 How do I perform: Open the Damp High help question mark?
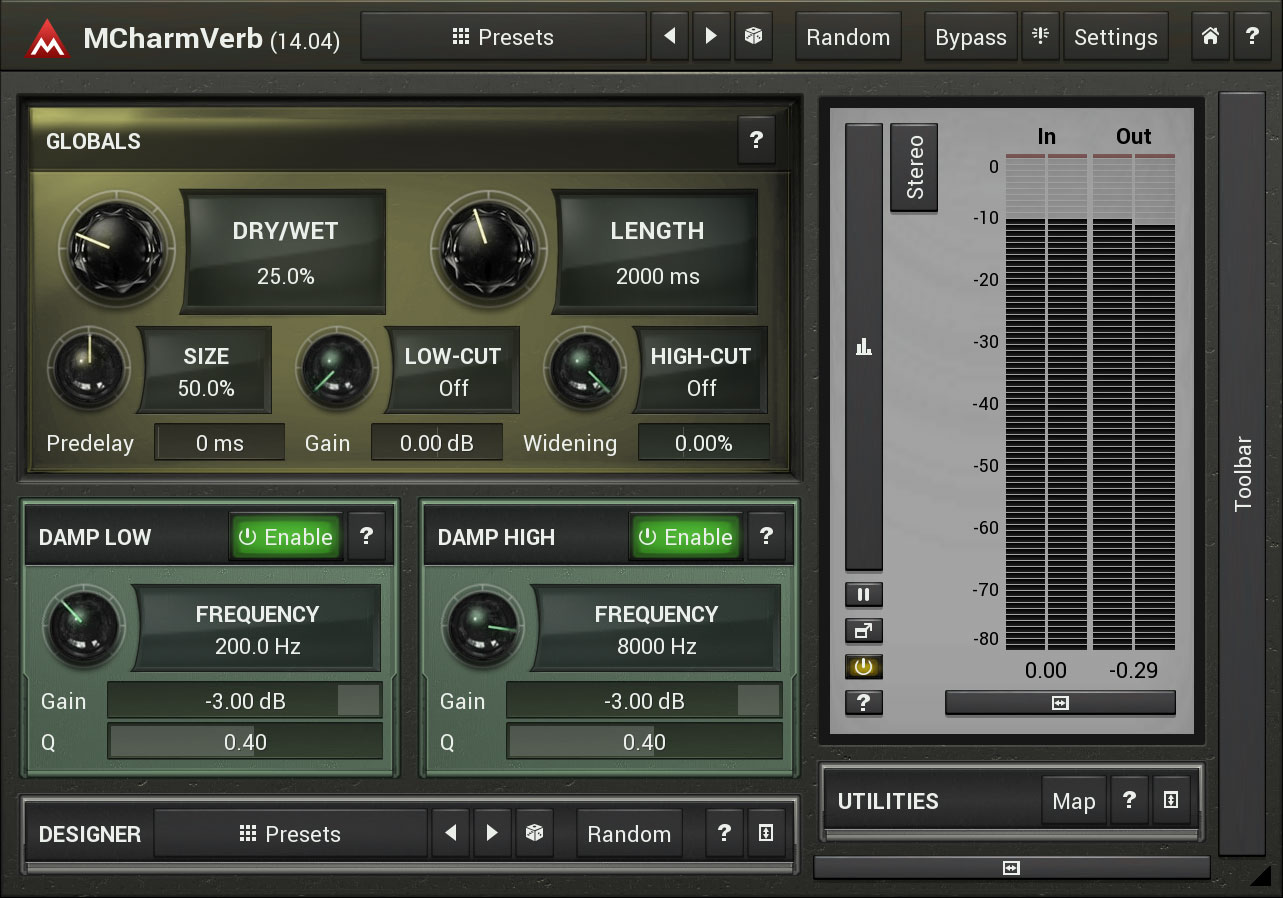(x=766, y=536)
